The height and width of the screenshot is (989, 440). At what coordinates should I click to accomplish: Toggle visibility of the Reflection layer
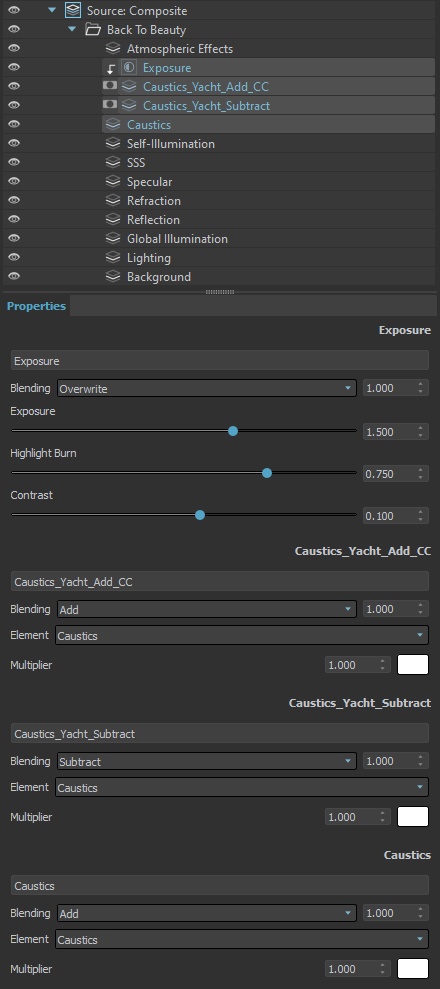[x=14, y=219]
